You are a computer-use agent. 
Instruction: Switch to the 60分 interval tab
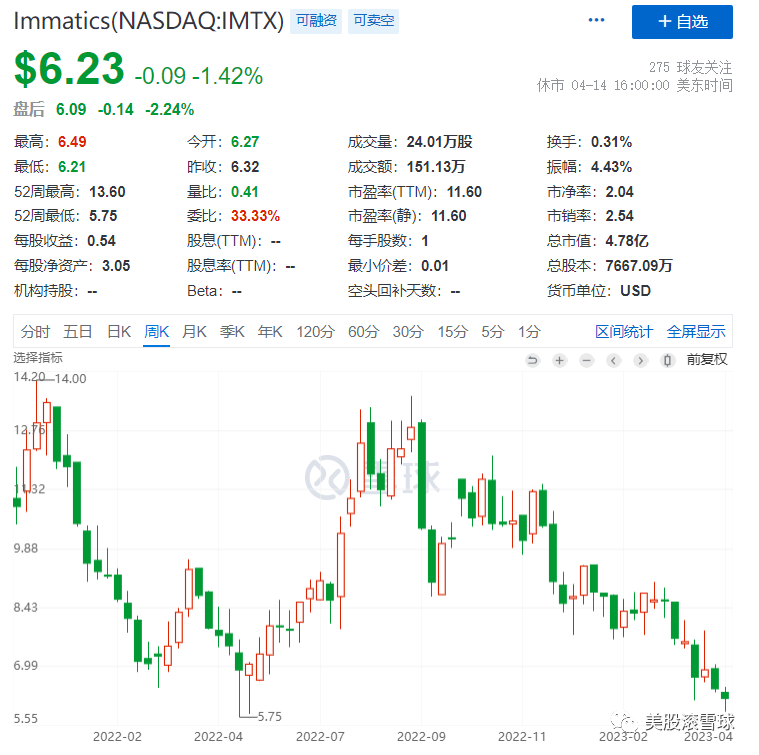(363, 332)
